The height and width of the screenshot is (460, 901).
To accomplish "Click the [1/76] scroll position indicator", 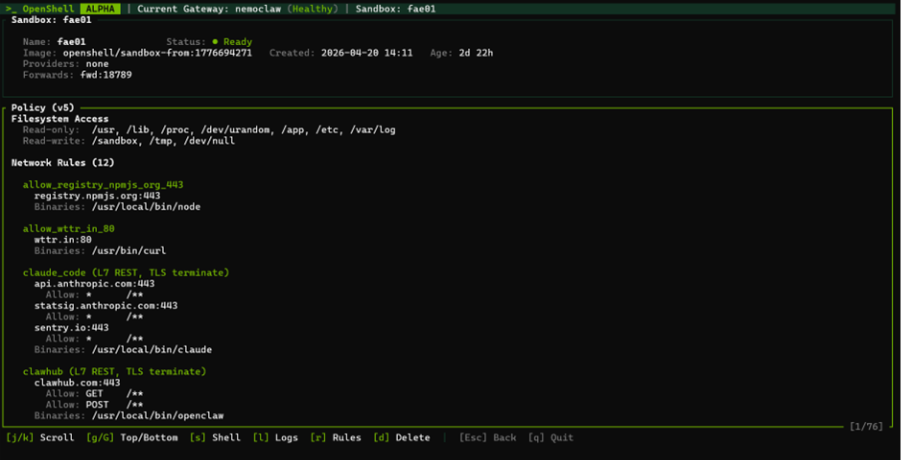I will tap(867, 427).
